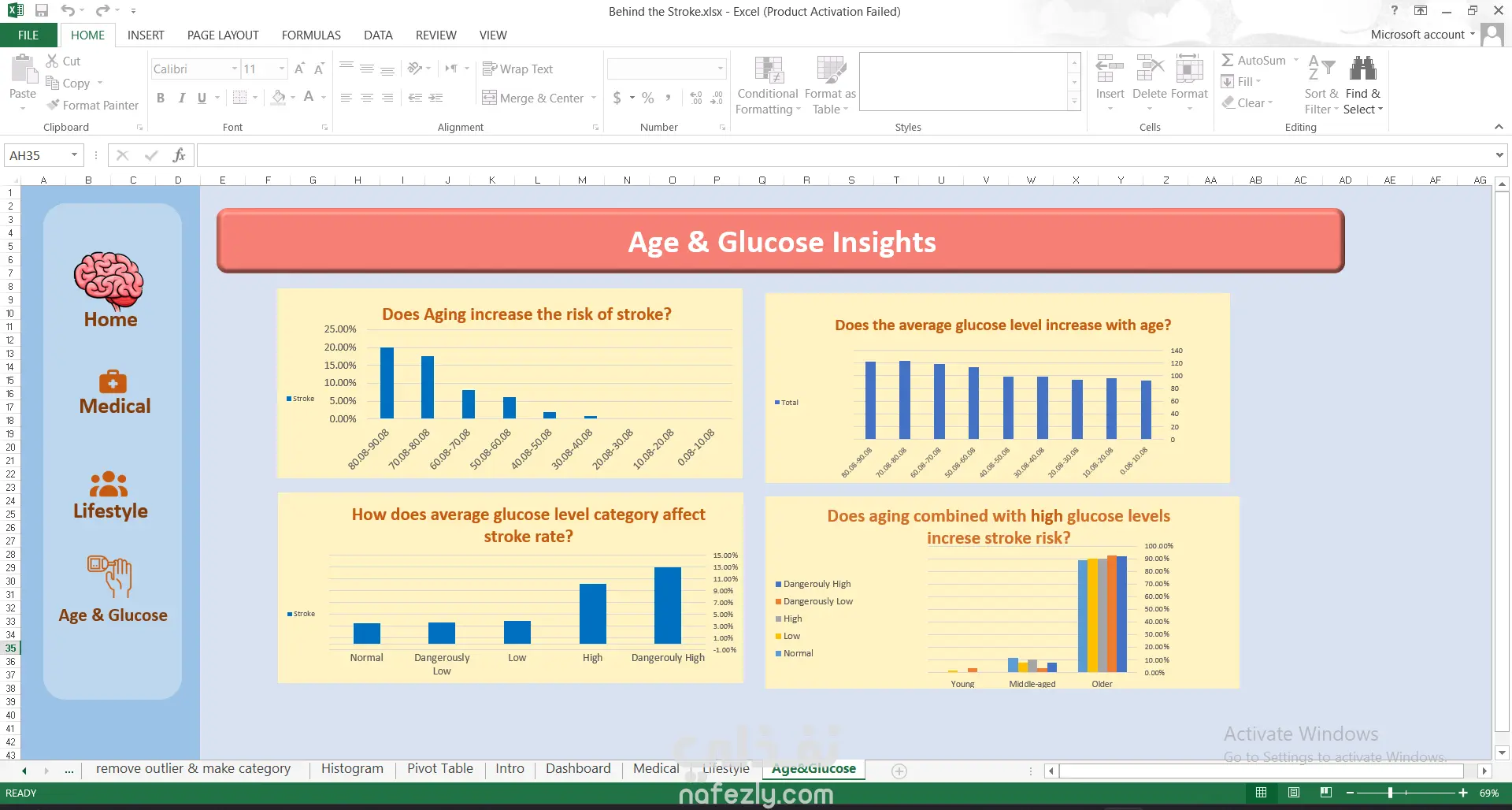Click the Format Painter brush icon
Image resolution: width=1512 pixels, height=810 pixels.
(54, 105)
